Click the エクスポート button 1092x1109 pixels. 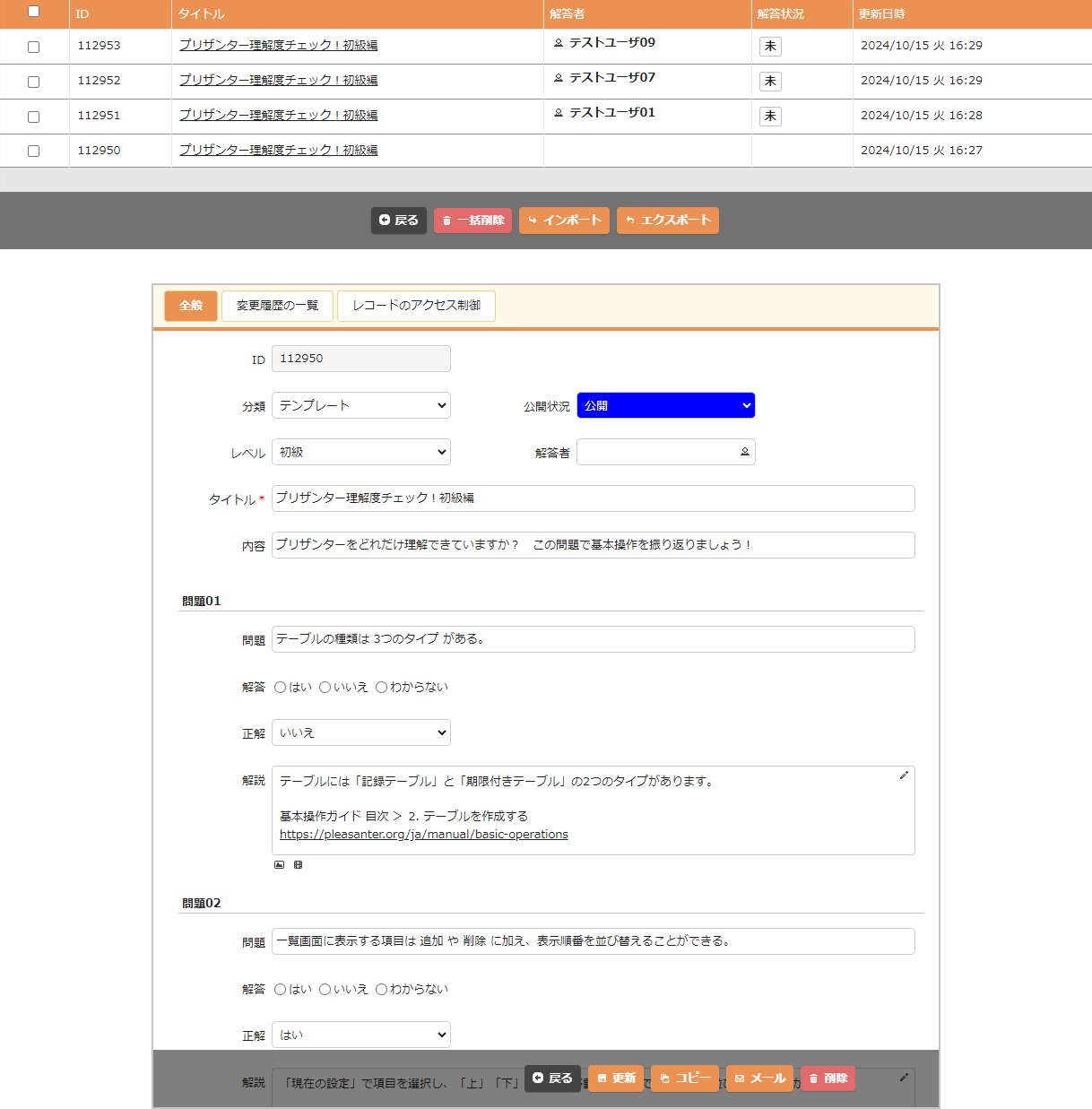coord(668,221)
